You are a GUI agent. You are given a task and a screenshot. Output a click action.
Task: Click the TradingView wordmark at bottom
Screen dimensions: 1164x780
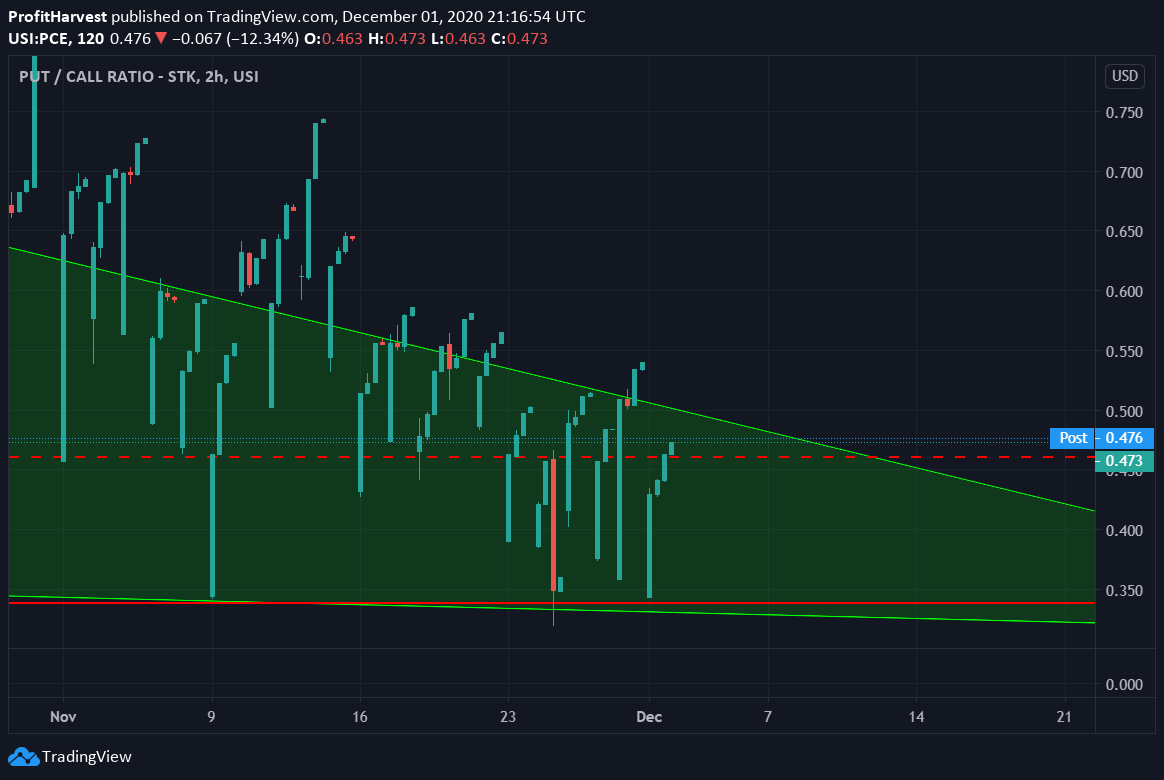pos(87,757)
